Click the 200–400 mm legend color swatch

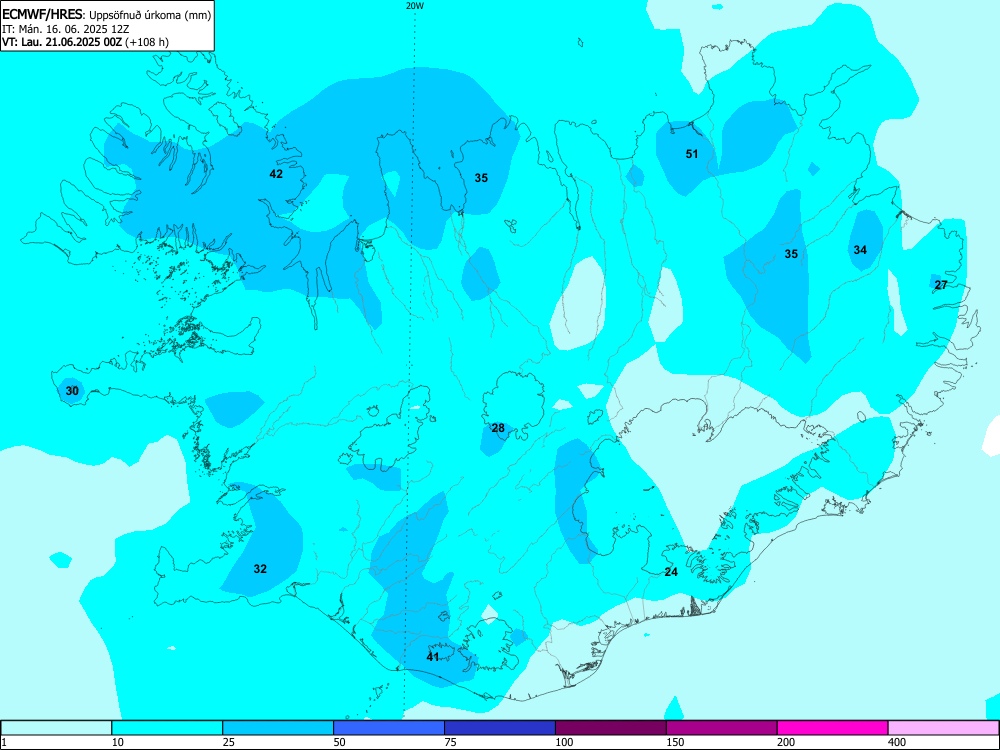click(833, 728)
